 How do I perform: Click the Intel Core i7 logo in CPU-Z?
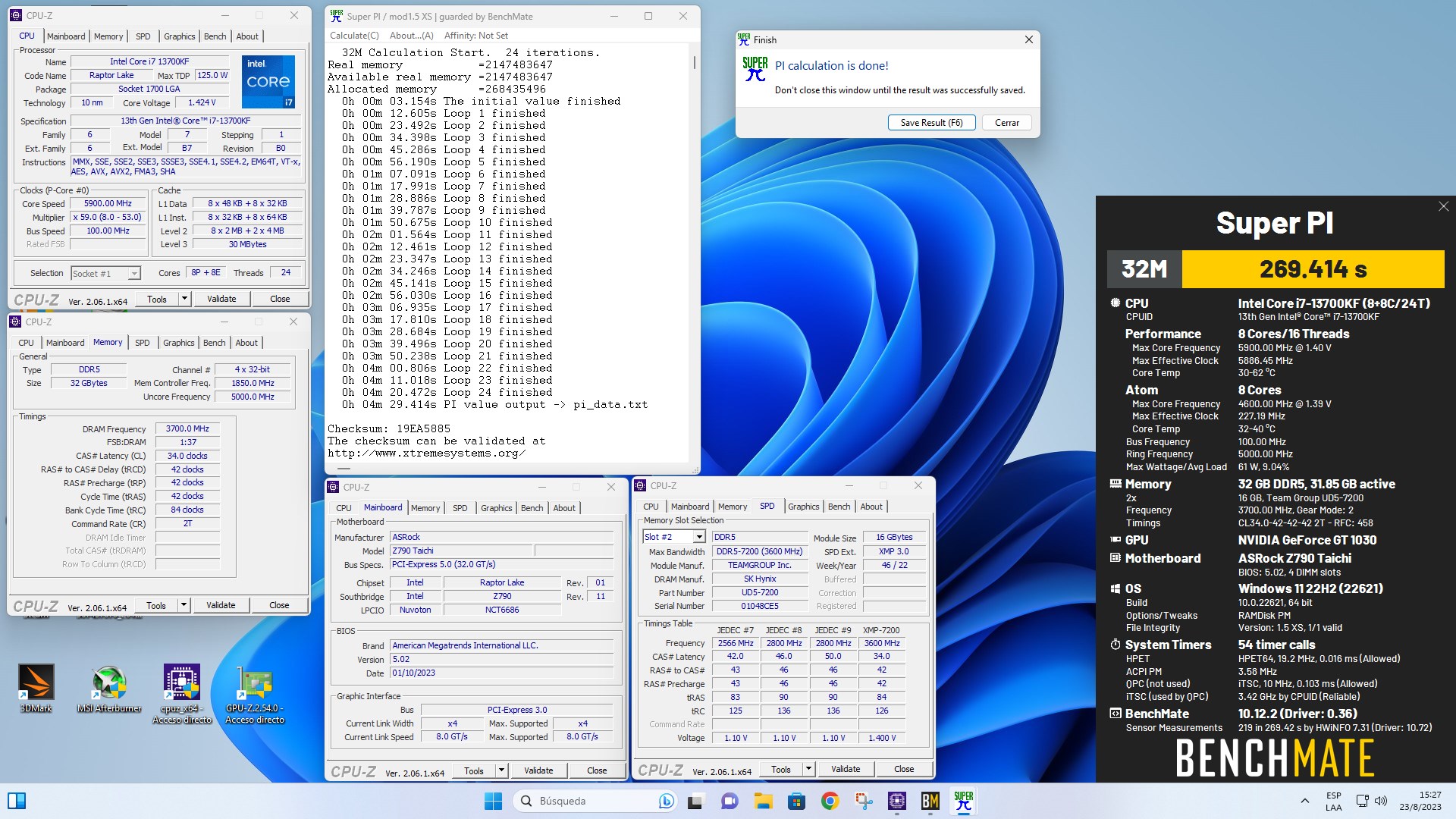[268, 81]
